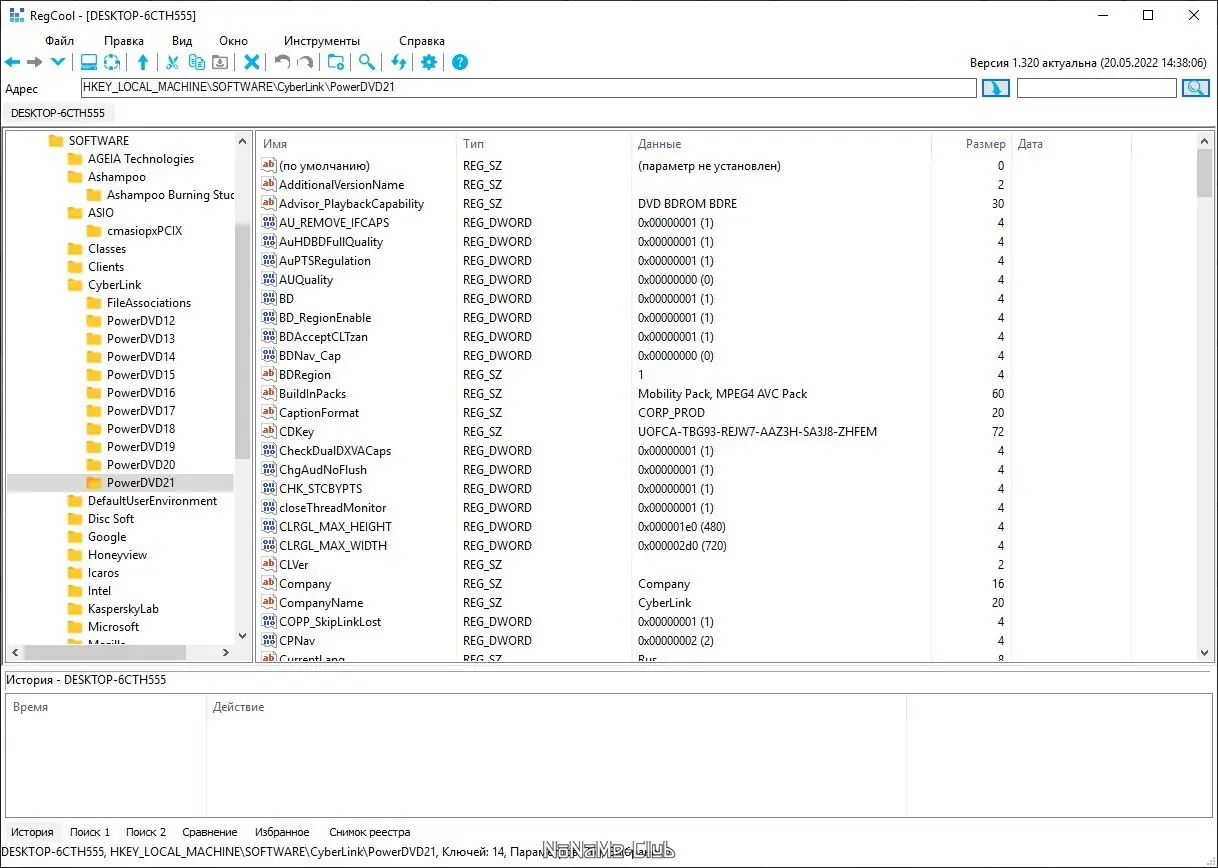
Task: Click the refresh circle toolbar icon
Action: coord(112,62)
